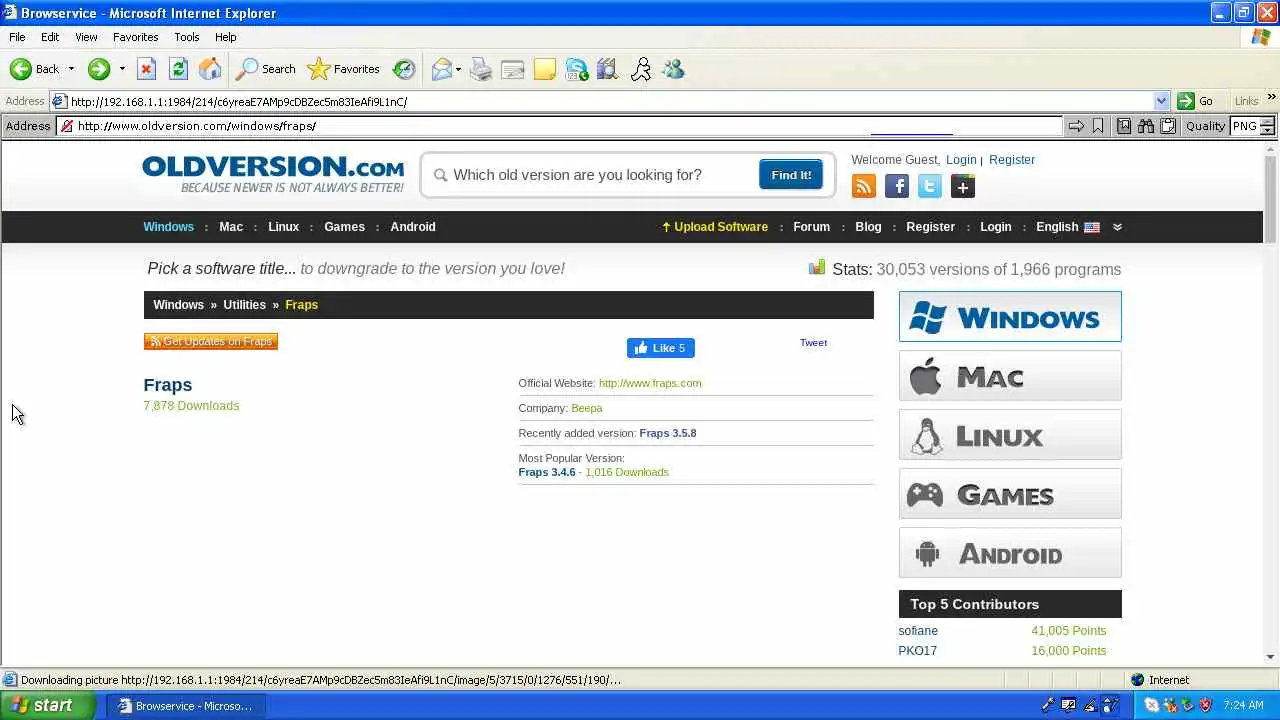This screenshot has width=1280, height=720.
Task: Click the microphone icon in taskbar language bar
Action: tap(1048, 705)
